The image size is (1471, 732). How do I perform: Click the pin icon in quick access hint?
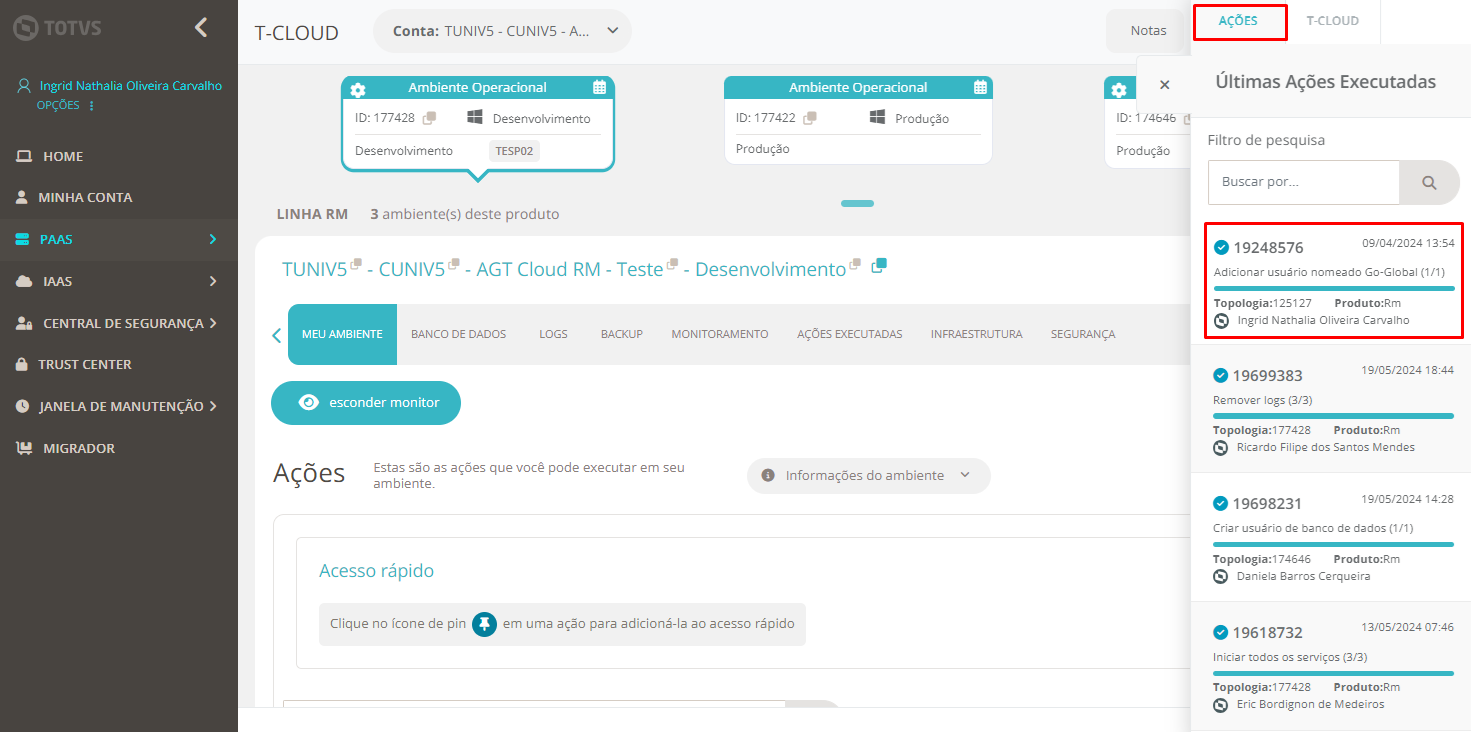click(485, 624)
